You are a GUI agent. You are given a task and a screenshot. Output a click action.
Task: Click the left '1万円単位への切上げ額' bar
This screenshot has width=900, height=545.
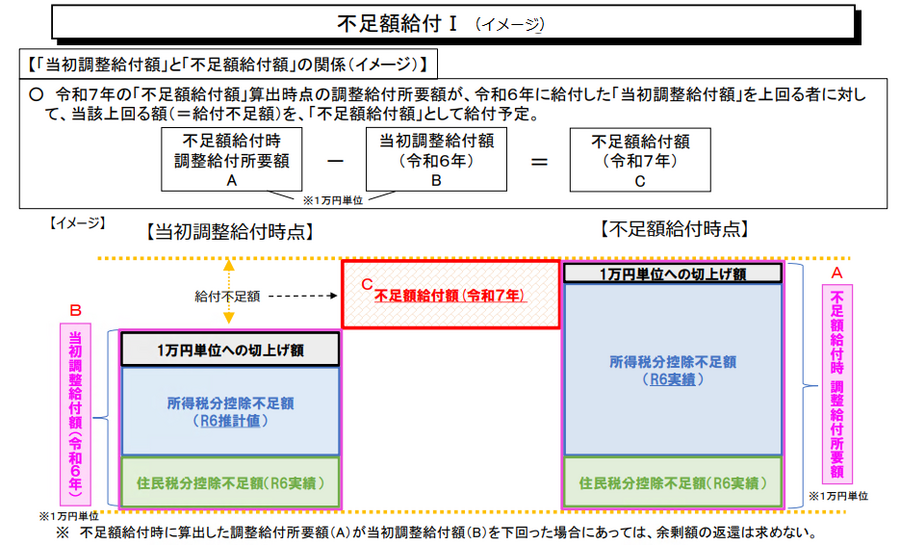(230, 350)
